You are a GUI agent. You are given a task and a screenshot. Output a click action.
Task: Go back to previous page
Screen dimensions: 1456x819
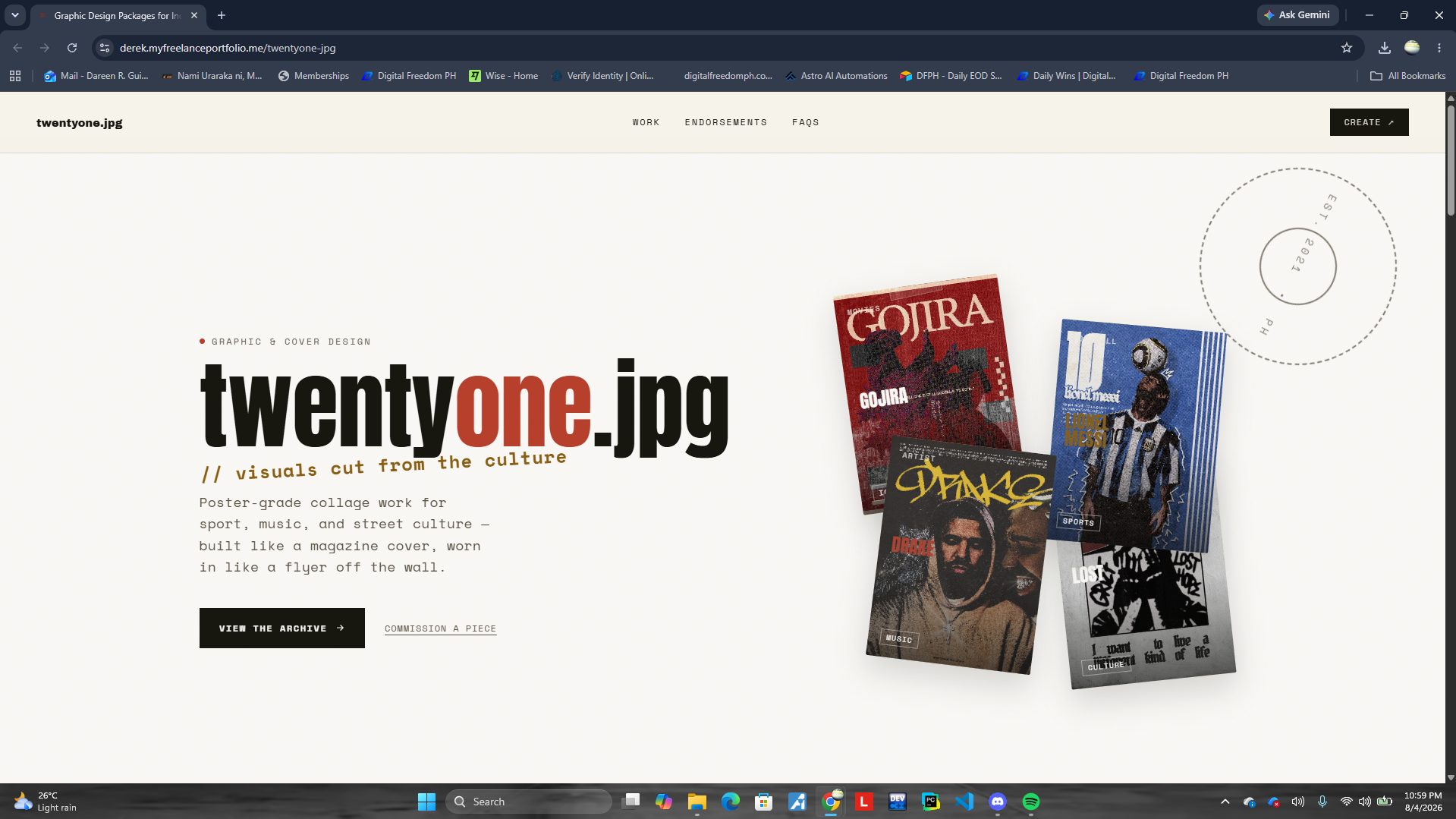(17, 48)
